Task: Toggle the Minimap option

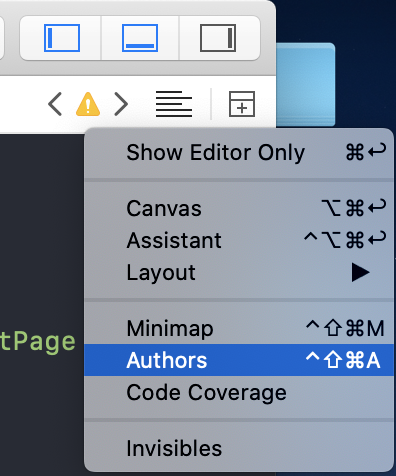Action: pos(239,329)
